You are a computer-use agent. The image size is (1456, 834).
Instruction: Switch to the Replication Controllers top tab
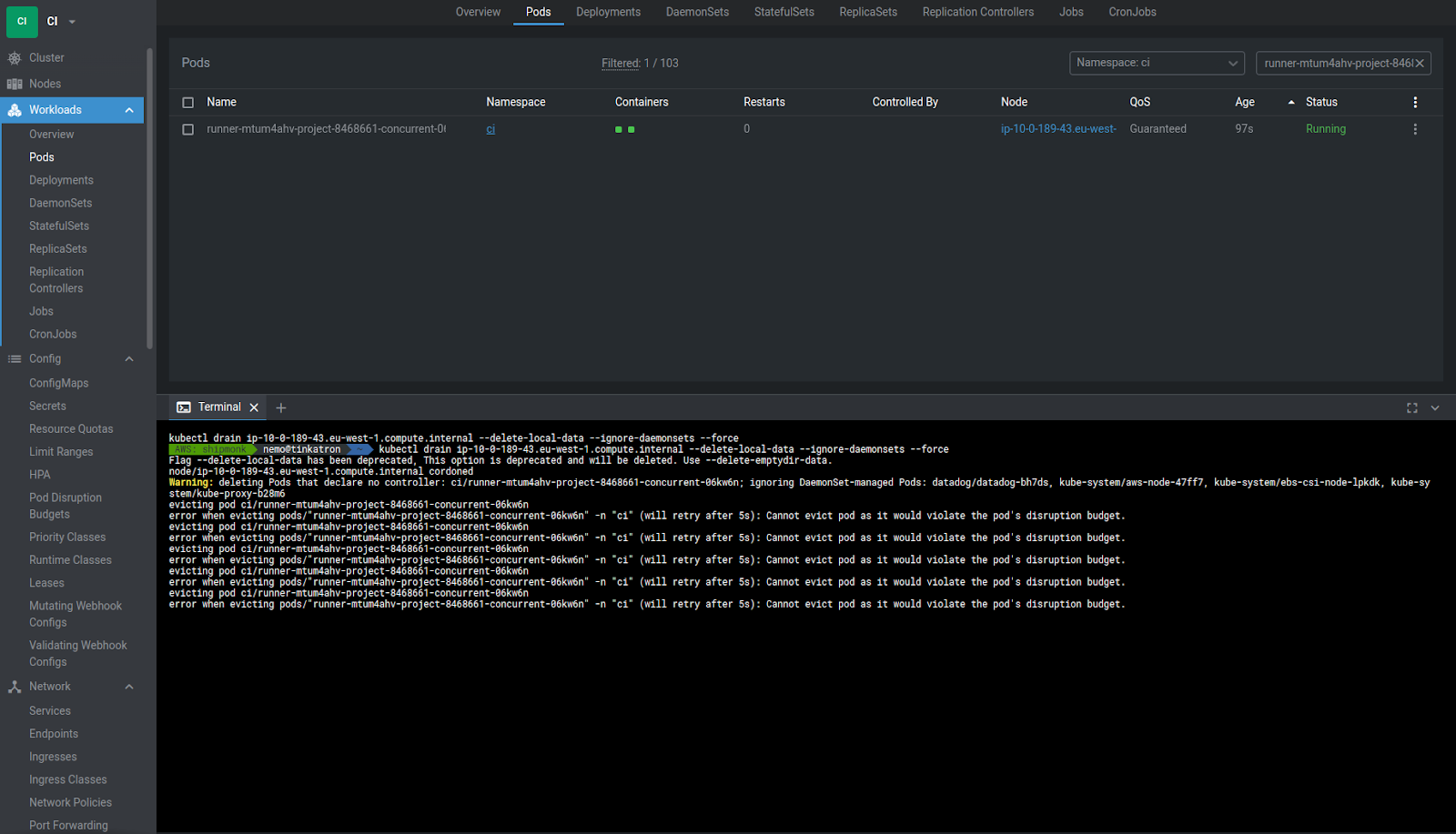(x=978, y=12)
